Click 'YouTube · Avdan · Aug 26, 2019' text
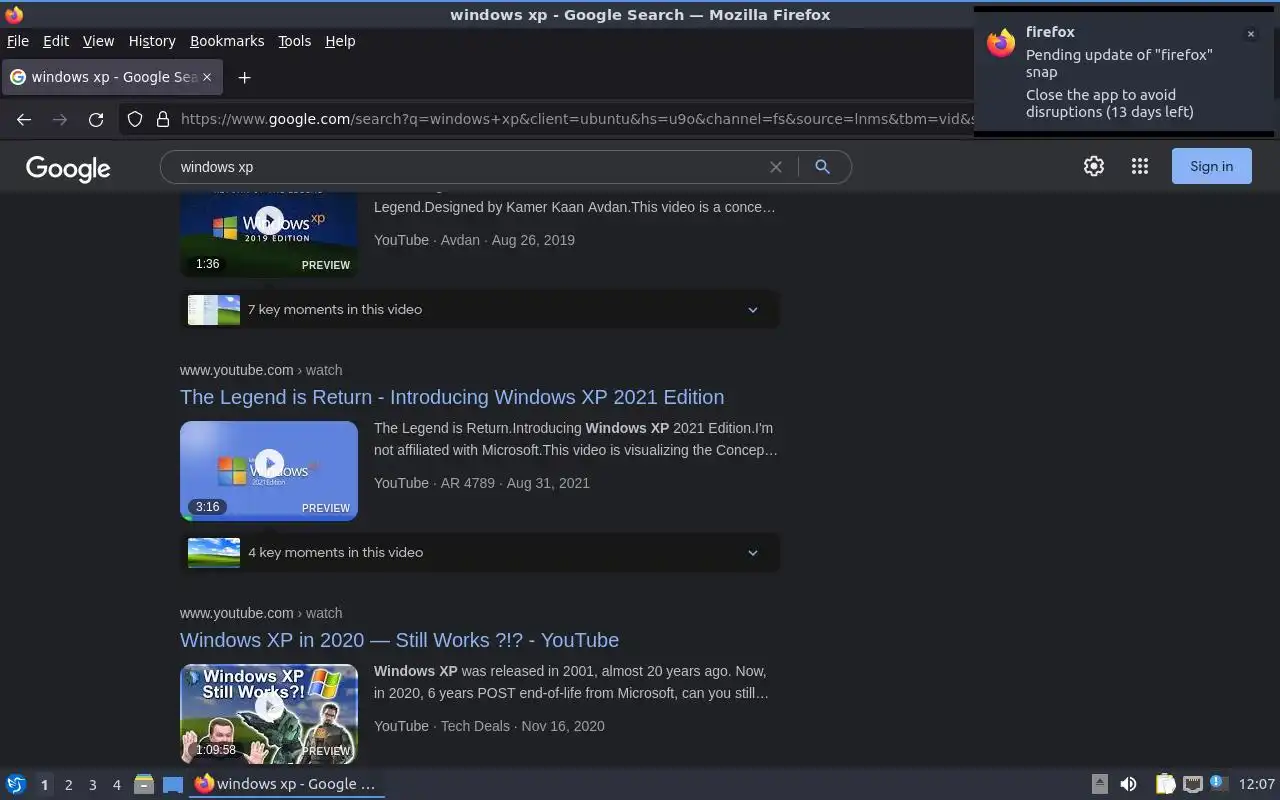 point(474,240)
